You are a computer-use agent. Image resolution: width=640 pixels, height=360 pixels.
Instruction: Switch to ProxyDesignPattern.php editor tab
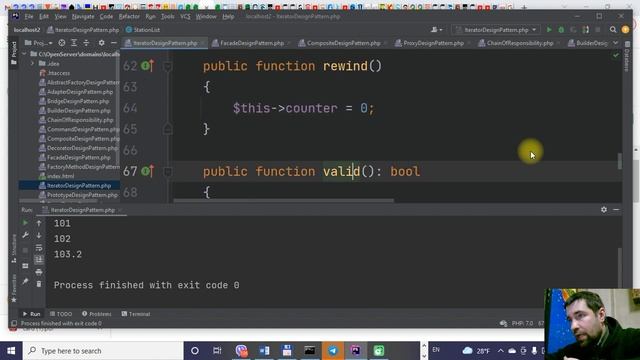433,43
